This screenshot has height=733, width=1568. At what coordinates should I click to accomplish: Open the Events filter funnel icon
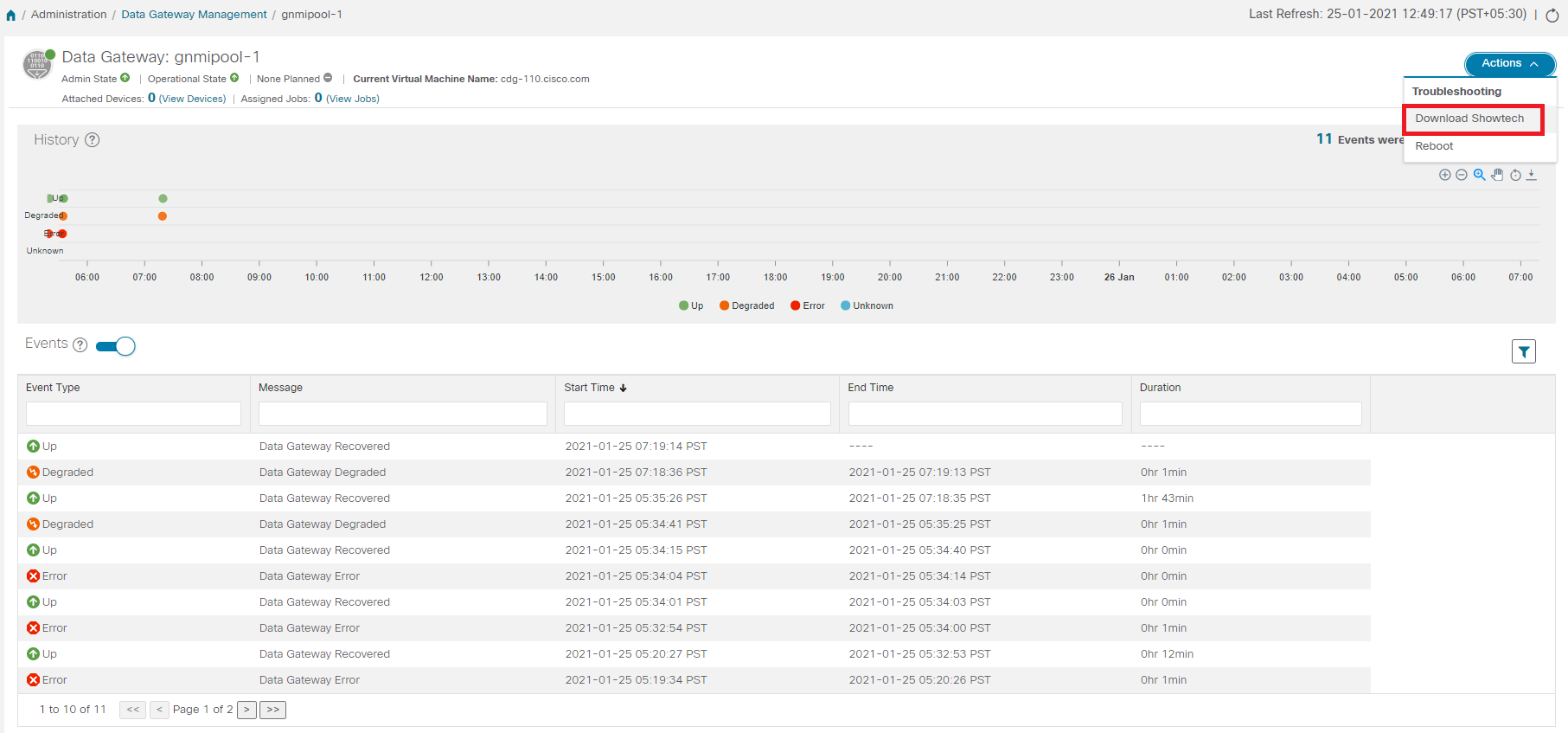[x=1523, y=351]
